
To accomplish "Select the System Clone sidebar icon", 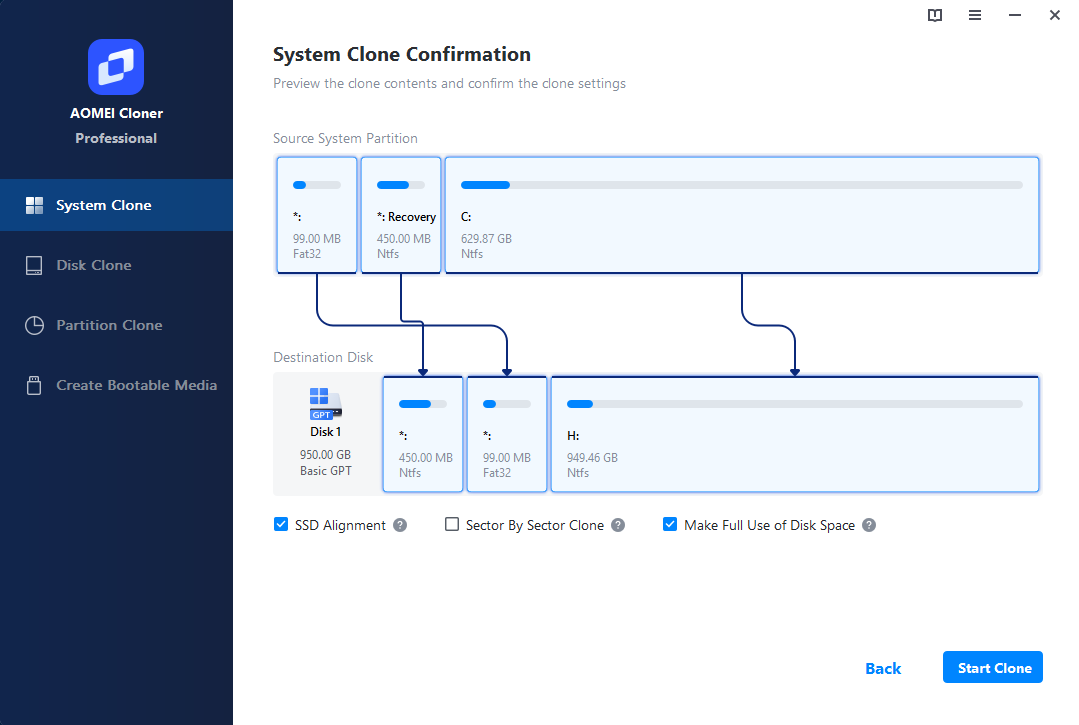I will coord(34,205).
